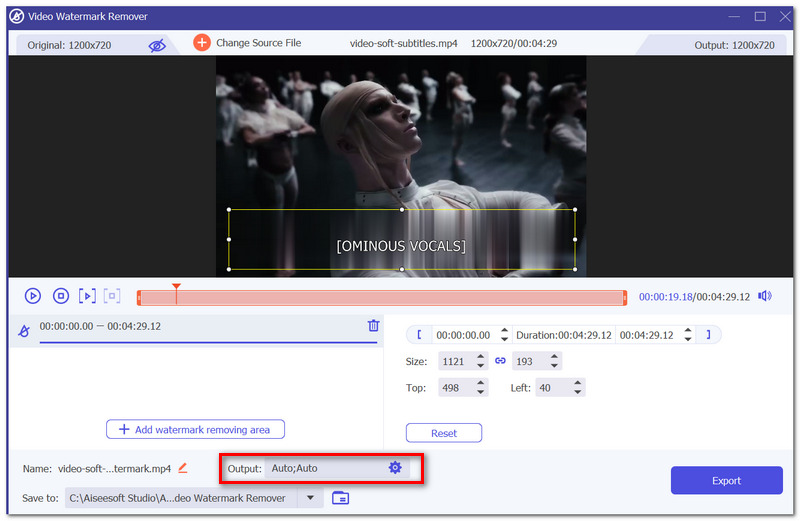Click the Top position field
The height and width of the screenshot is (521, 800).
[456, 388]
